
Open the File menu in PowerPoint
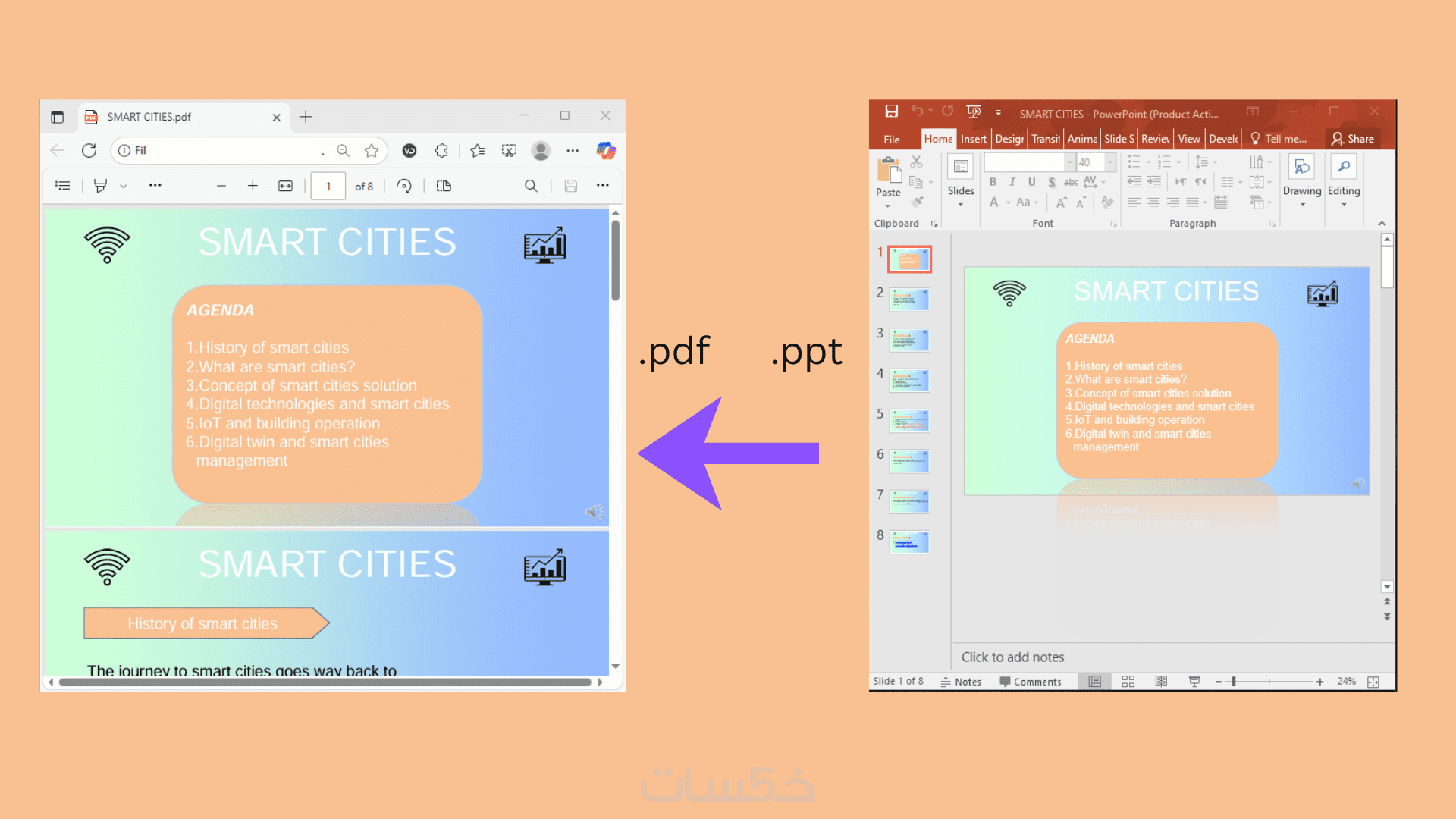(x=892, y=140)
